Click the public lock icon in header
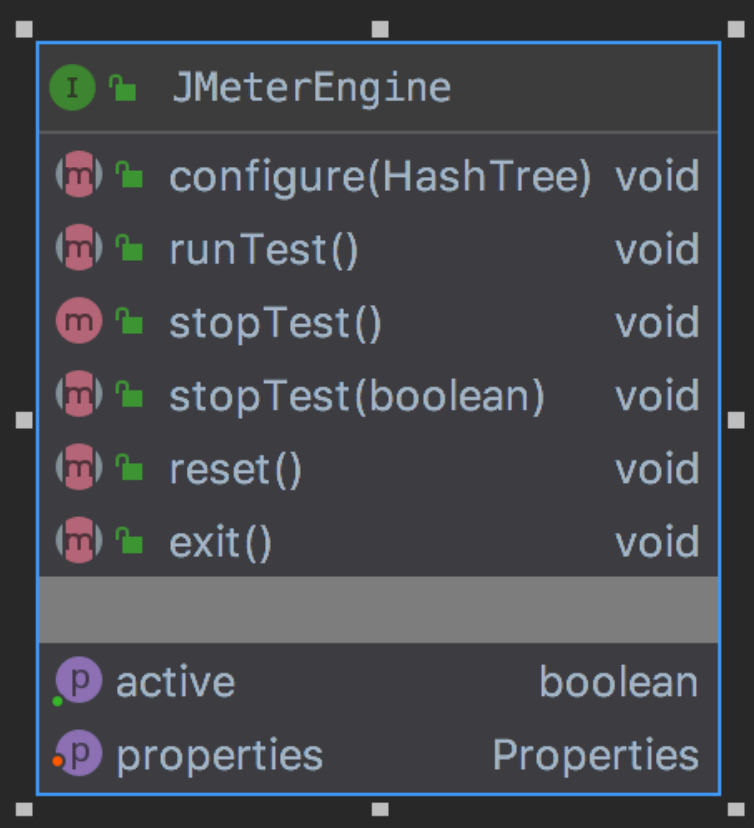This screenshot has width=754, height=828. click(x=123, y=89)
